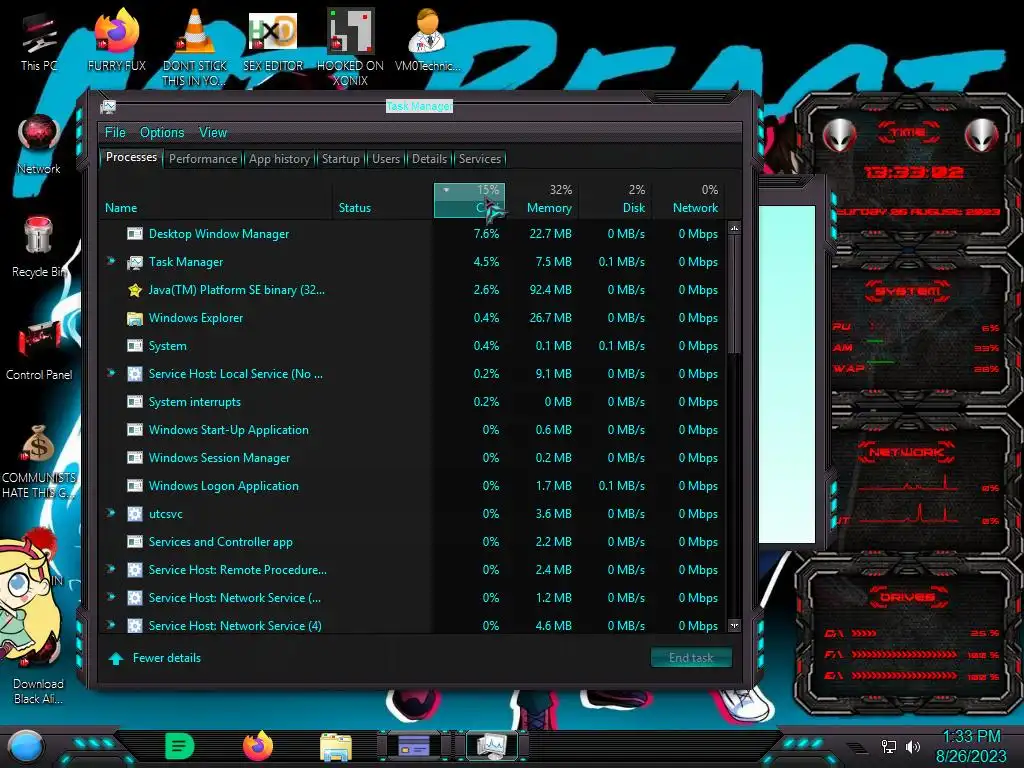Switch to the Details tab
The width and height of the screenshot is (1024, 768).
[429, 159]
